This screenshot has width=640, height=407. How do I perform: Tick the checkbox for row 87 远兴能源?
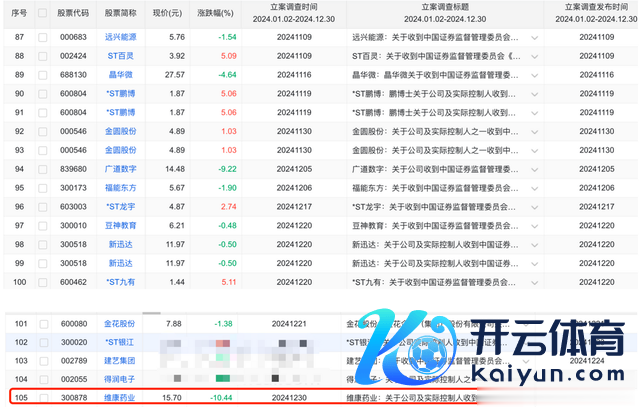tap(43, 36)
